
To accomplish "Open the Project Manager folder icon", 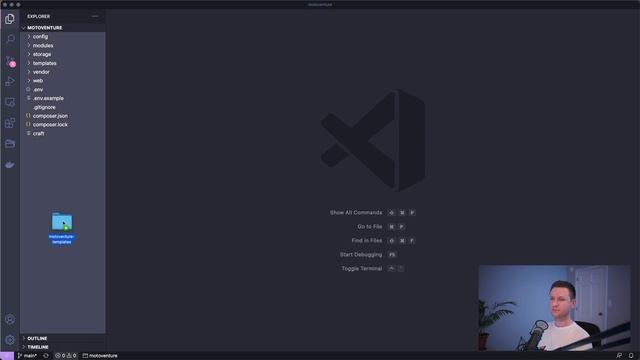I will 10,144.
